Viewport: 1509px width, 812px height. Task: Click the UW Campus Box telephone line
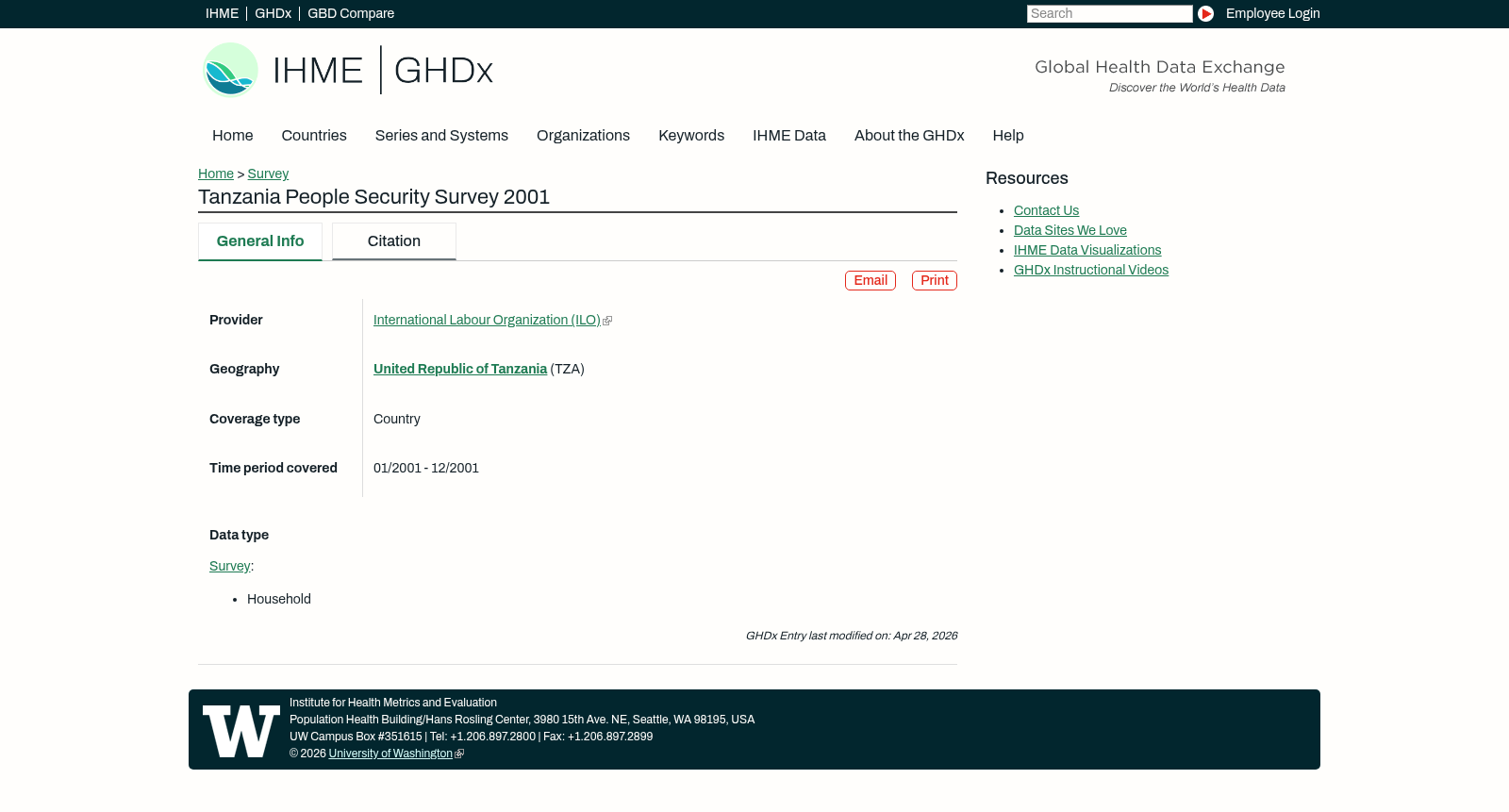tap(472, 737)
